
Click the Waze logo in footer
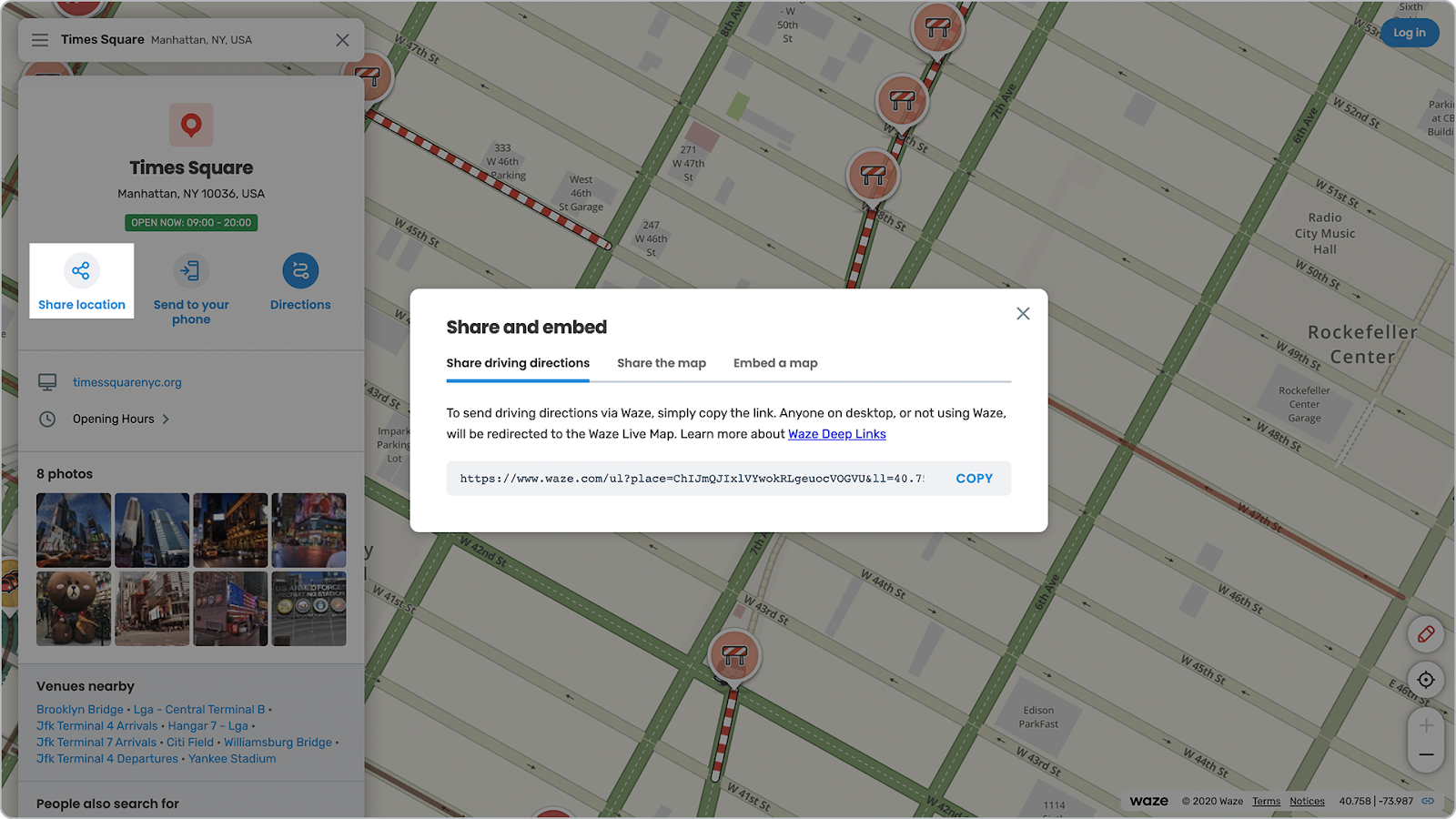(x=1148, y=801)
